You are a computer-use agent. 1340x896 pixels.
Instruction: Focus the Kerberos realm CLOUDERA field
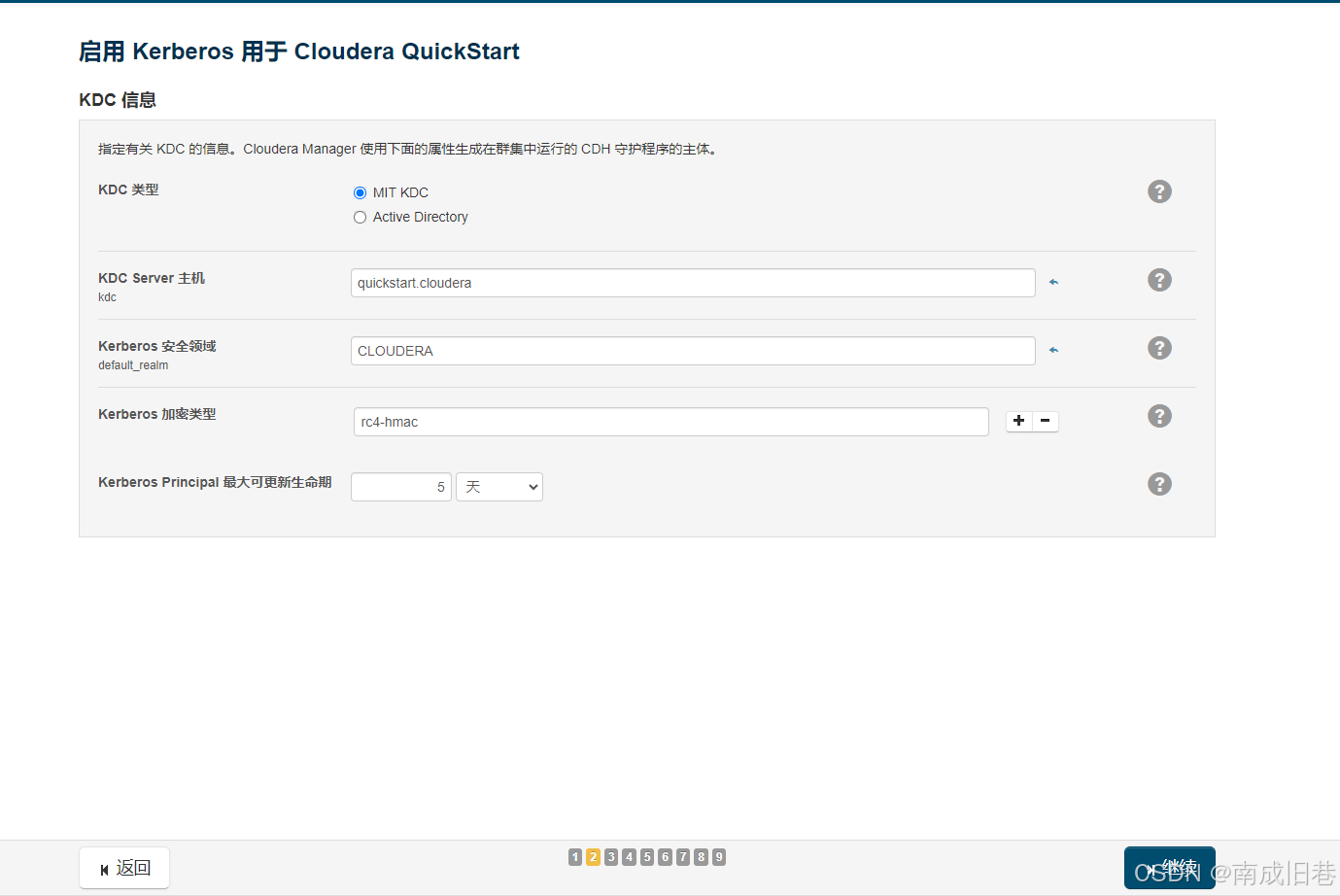point(693,351)
